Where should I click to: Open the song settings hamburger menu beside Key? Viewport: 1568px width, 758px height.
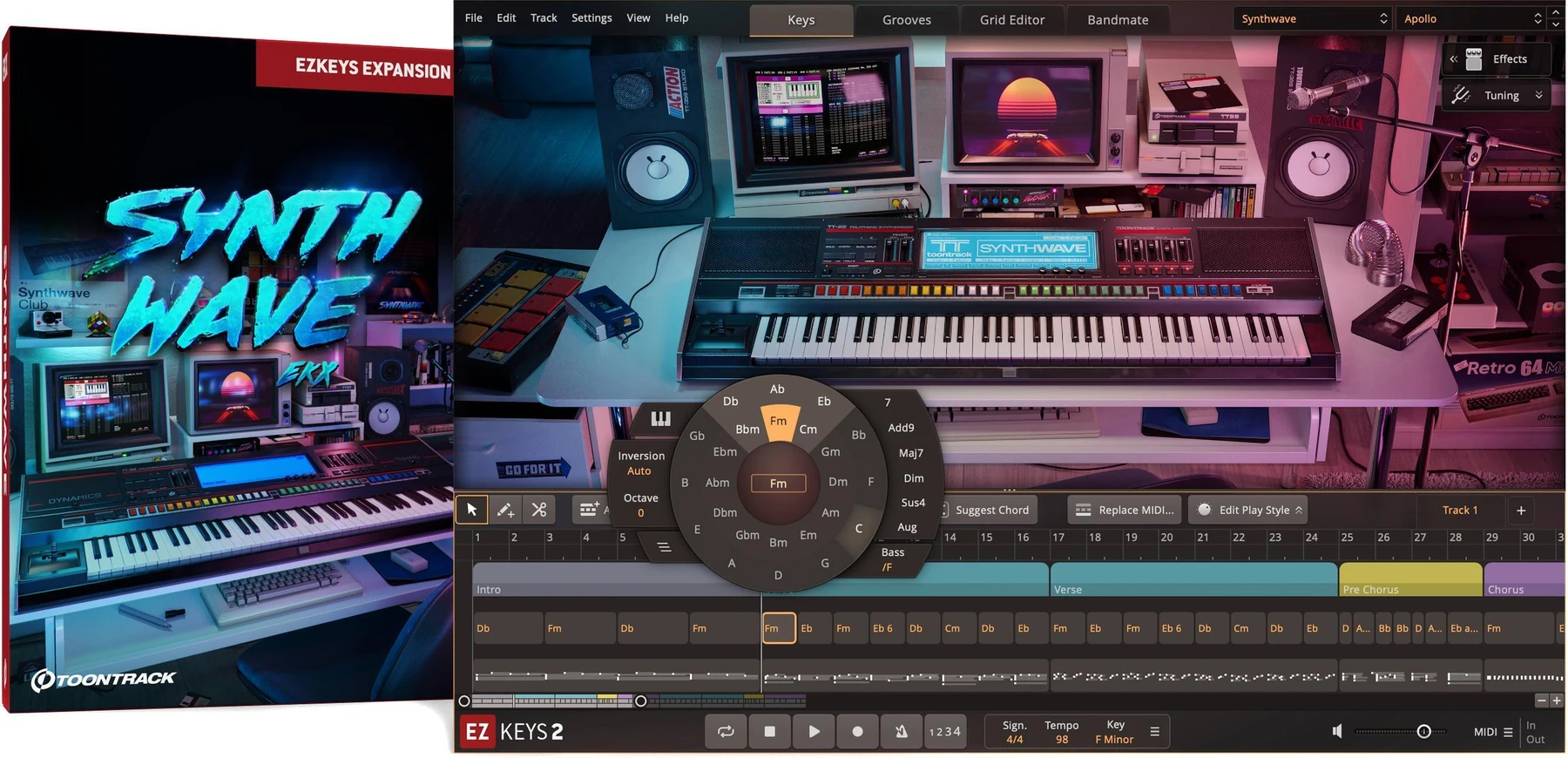(1155, 732)
